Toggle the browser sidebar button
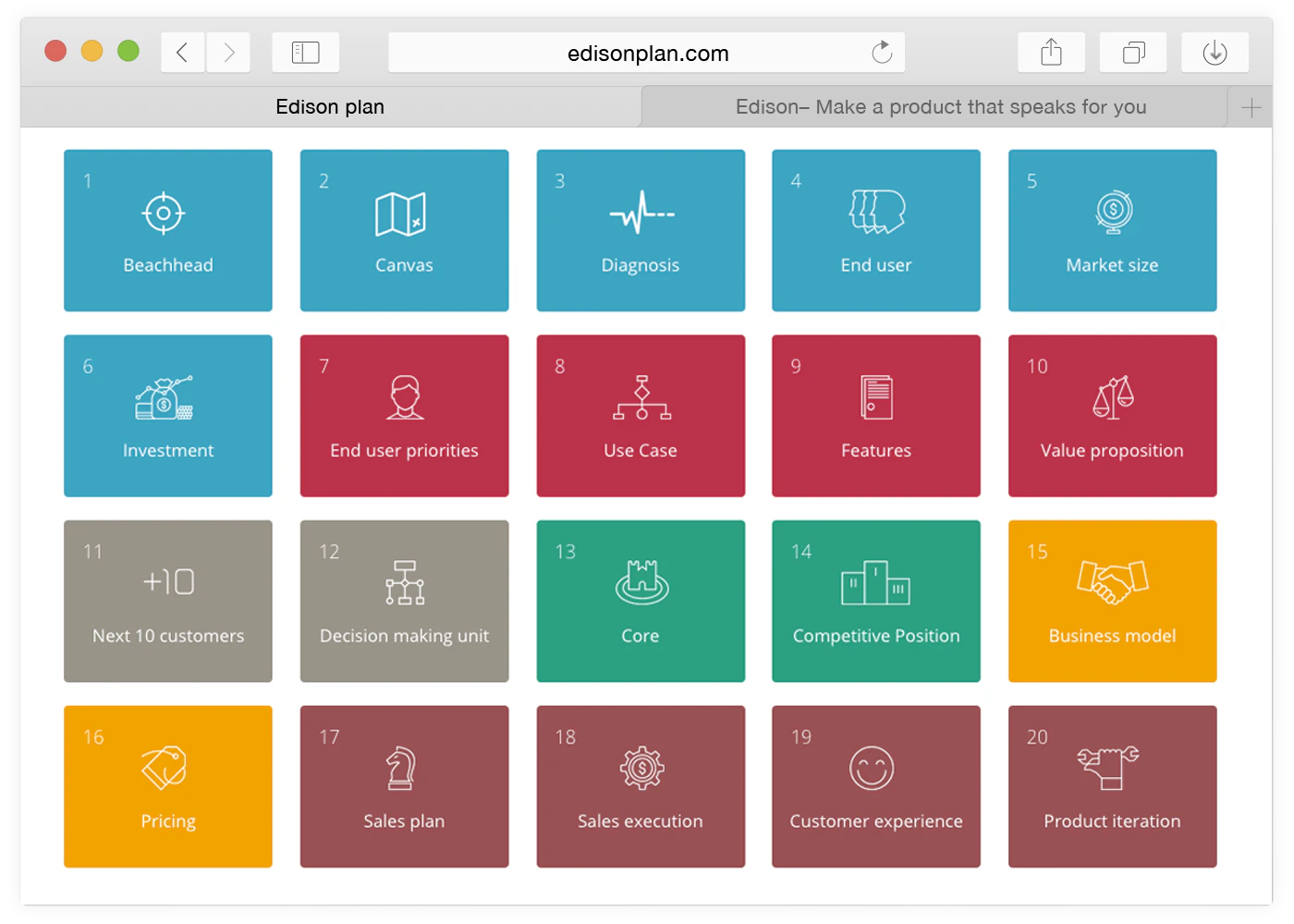Viewport: 1294px width, 924px height. coord(305,53)
